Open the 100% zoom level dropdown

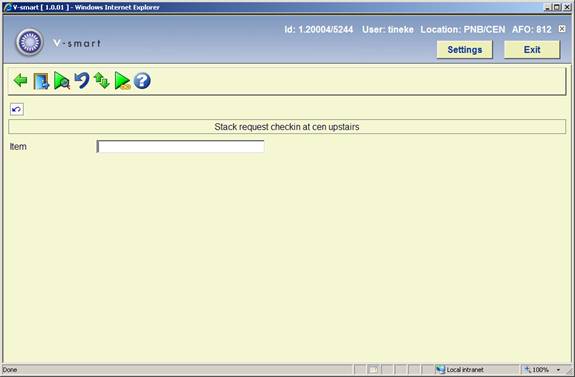pyautogui.click(x=558, y=370)
